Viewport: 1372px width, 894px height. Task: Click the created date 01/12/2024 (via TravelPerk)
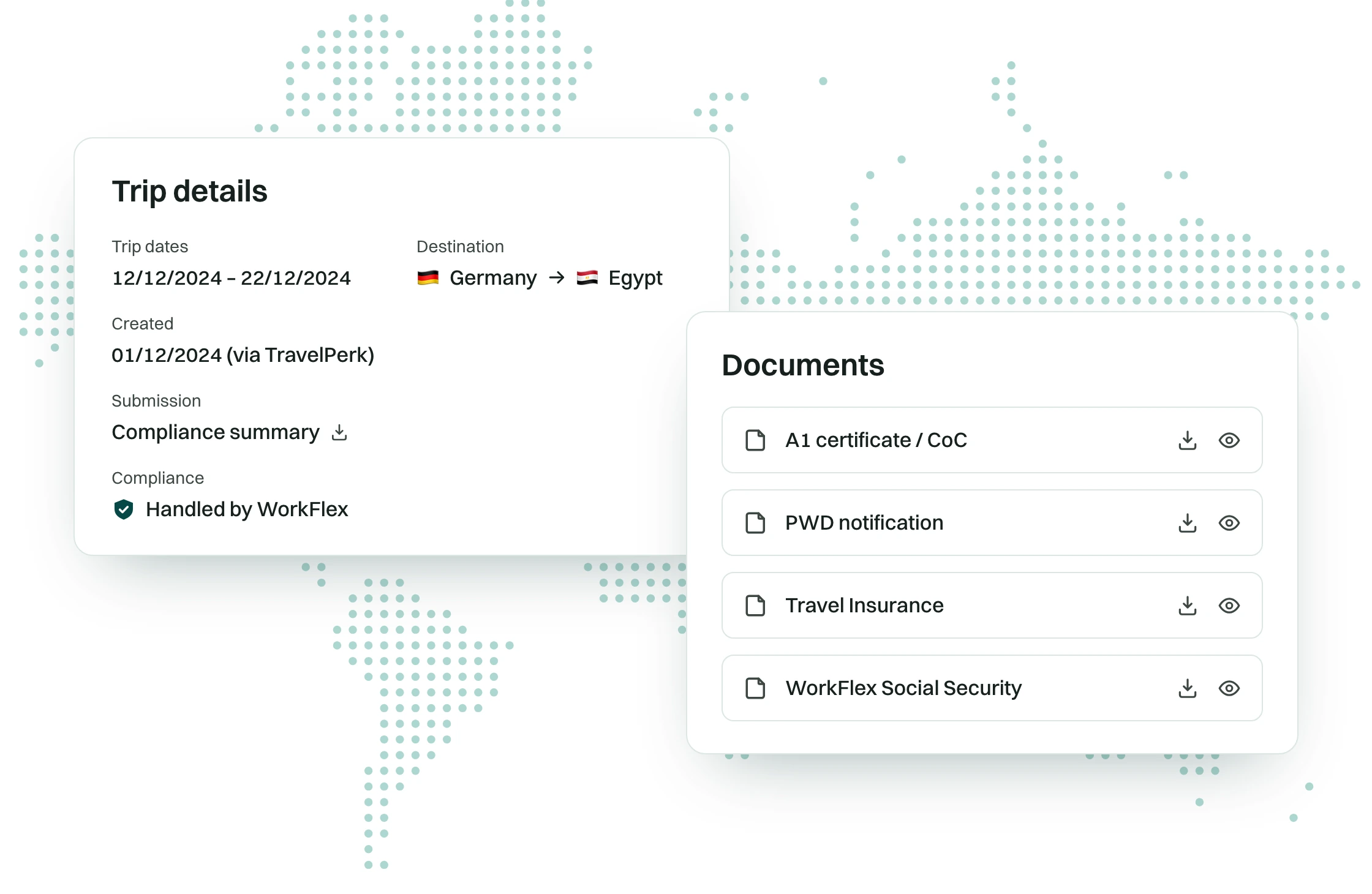pos(243,355)
